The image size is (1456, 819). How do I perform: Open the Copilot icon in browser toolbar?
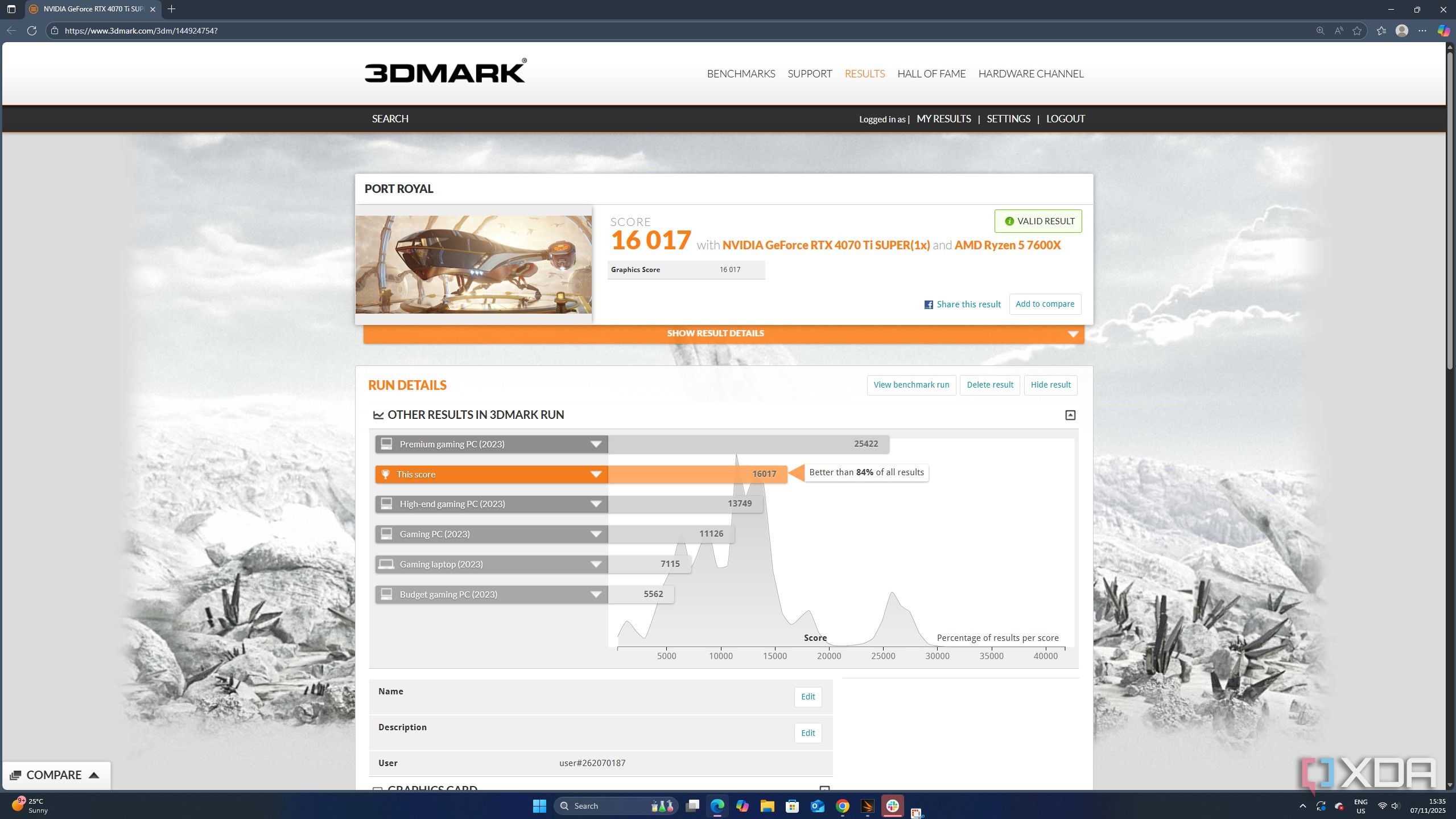point(1443,31)
